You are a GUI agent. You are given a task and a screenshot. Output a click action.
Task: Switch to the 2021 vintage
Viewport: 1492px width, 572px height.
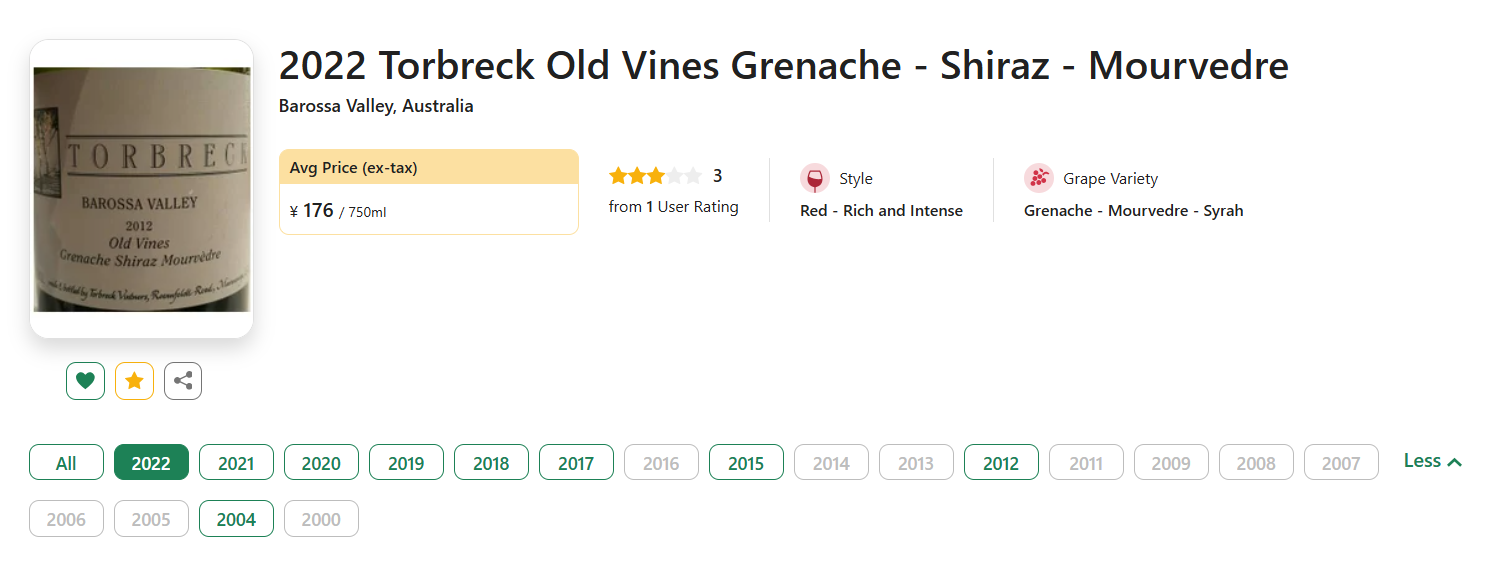tap(236, 463)
